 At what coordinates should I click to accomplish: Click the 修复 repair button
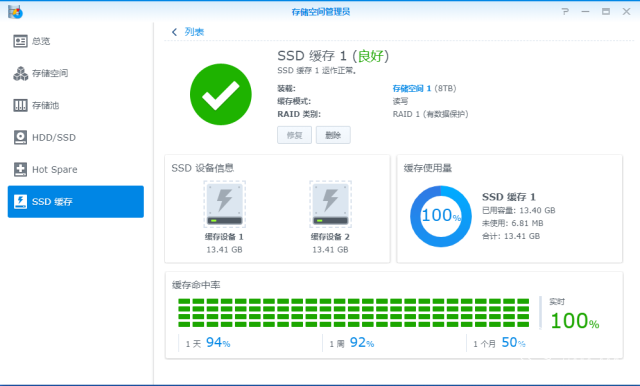[x=294, y=135]
